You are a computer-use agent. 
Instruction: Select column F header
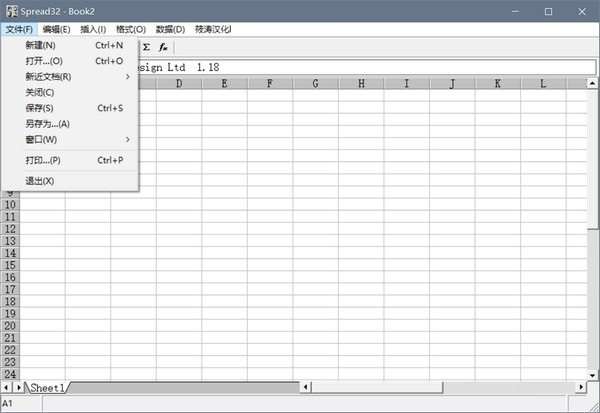[270, 83]
